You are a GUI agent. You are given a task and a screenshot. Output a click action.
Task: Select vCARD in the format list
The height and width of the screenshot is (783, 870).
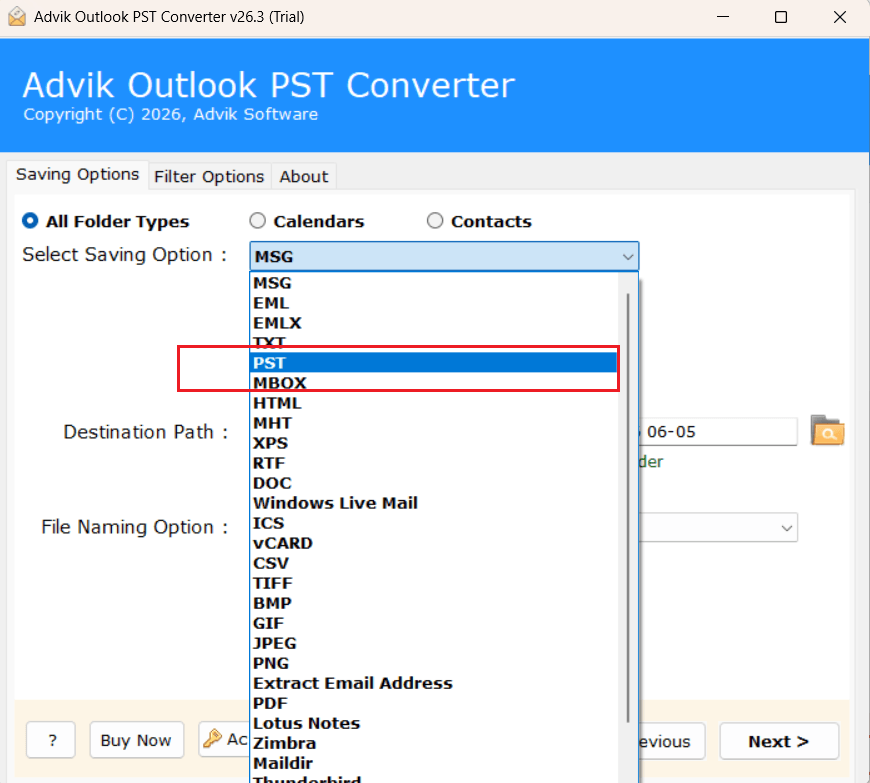434,543
